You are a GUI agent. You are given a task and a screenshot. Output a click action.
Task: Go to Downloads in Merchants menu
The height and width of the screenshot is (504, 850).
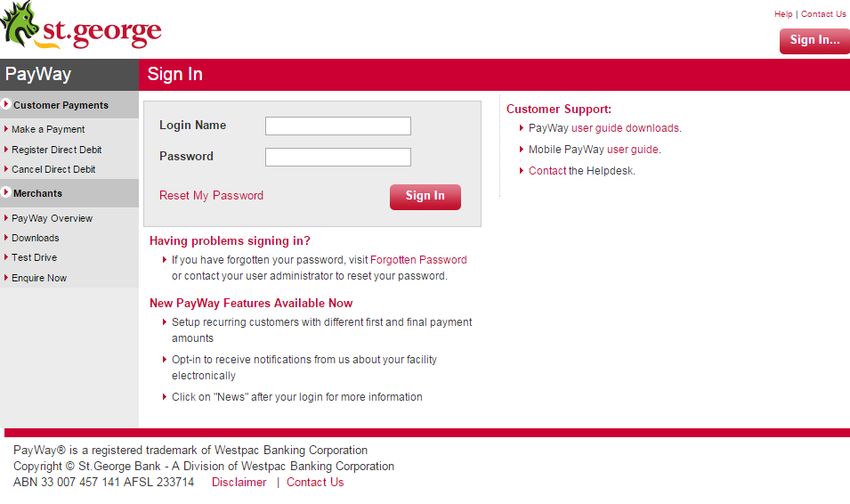pyautogui.click(x=35, y=238)
